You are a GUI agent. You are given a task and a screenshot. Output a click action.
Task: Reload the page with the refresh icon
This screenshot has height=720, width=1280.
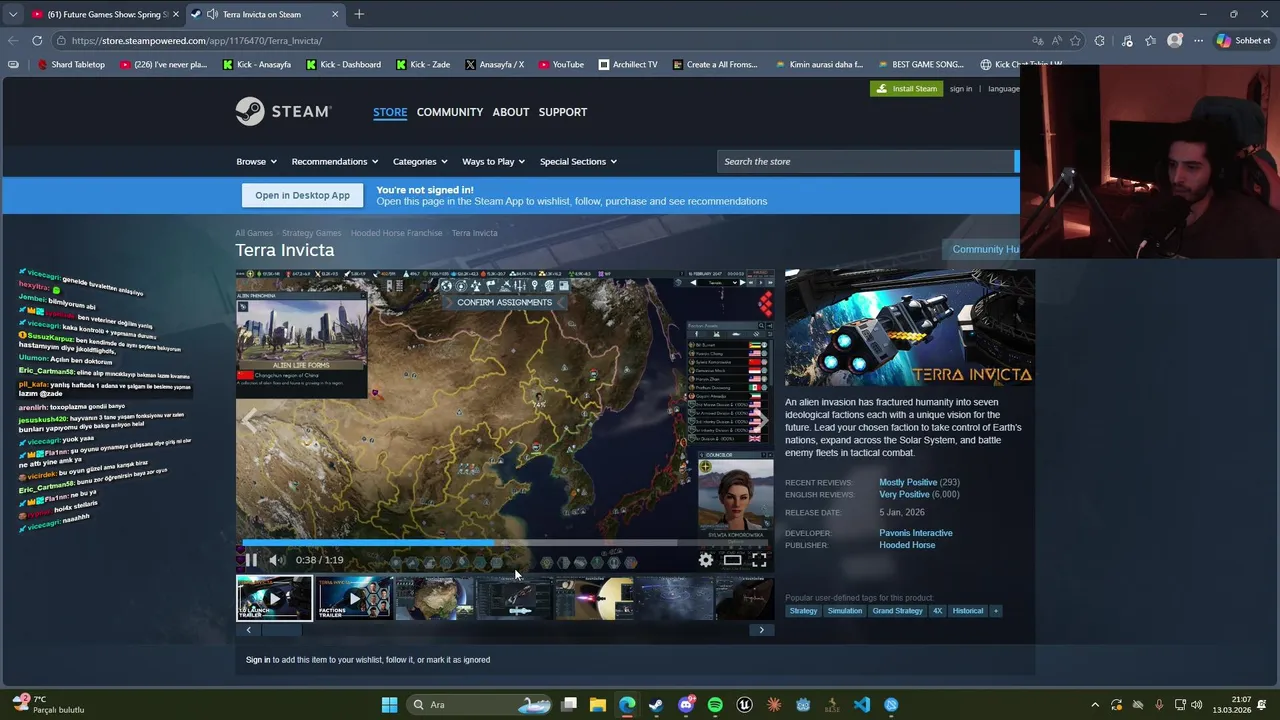[37, 41]
